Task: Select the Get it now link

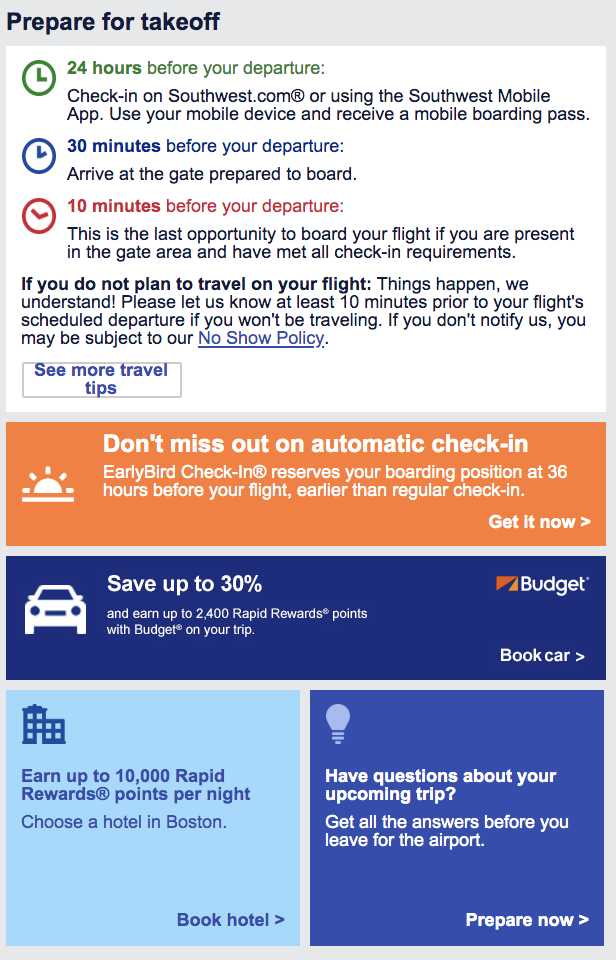Action: tap(539, 522)
